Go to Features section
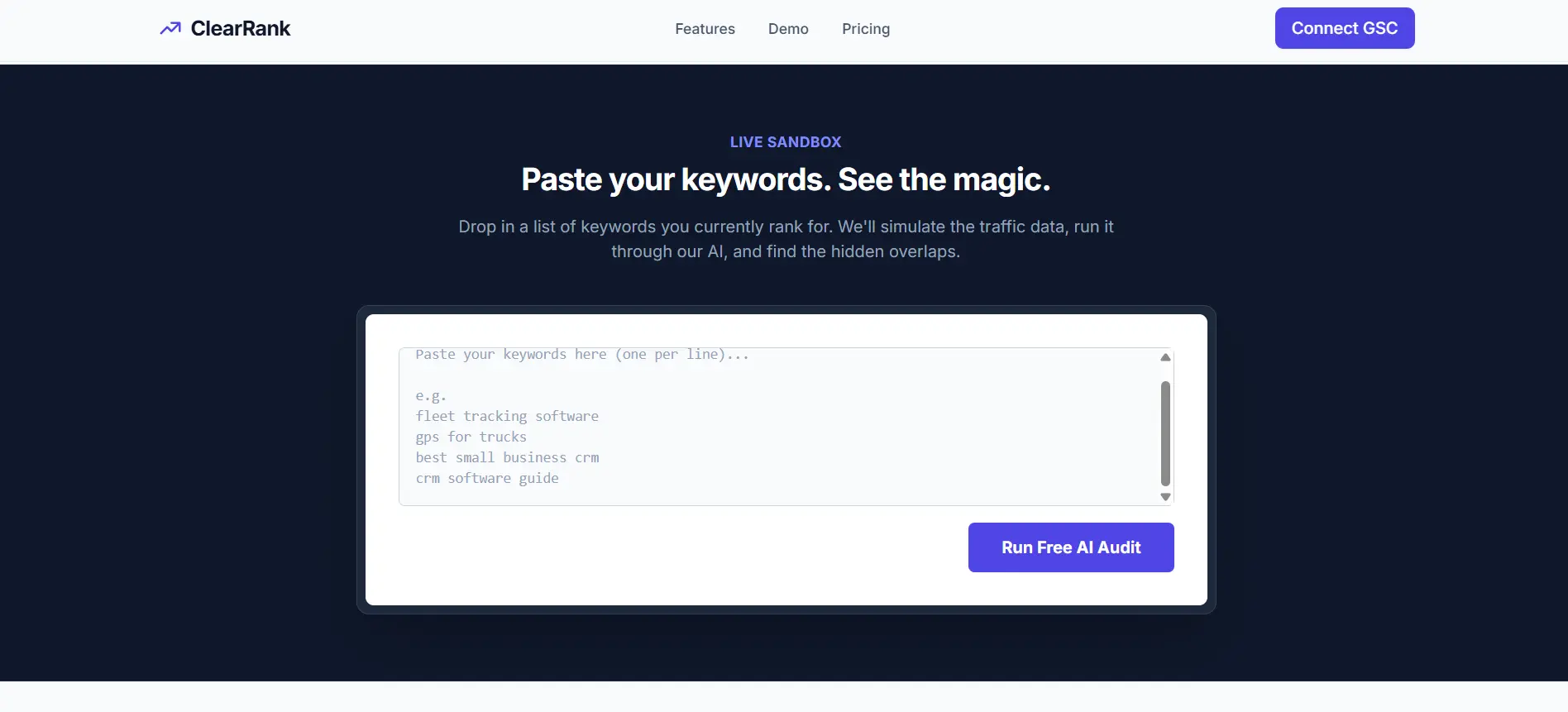Viewport: 1568px width, 712px height. click(705, 29)
